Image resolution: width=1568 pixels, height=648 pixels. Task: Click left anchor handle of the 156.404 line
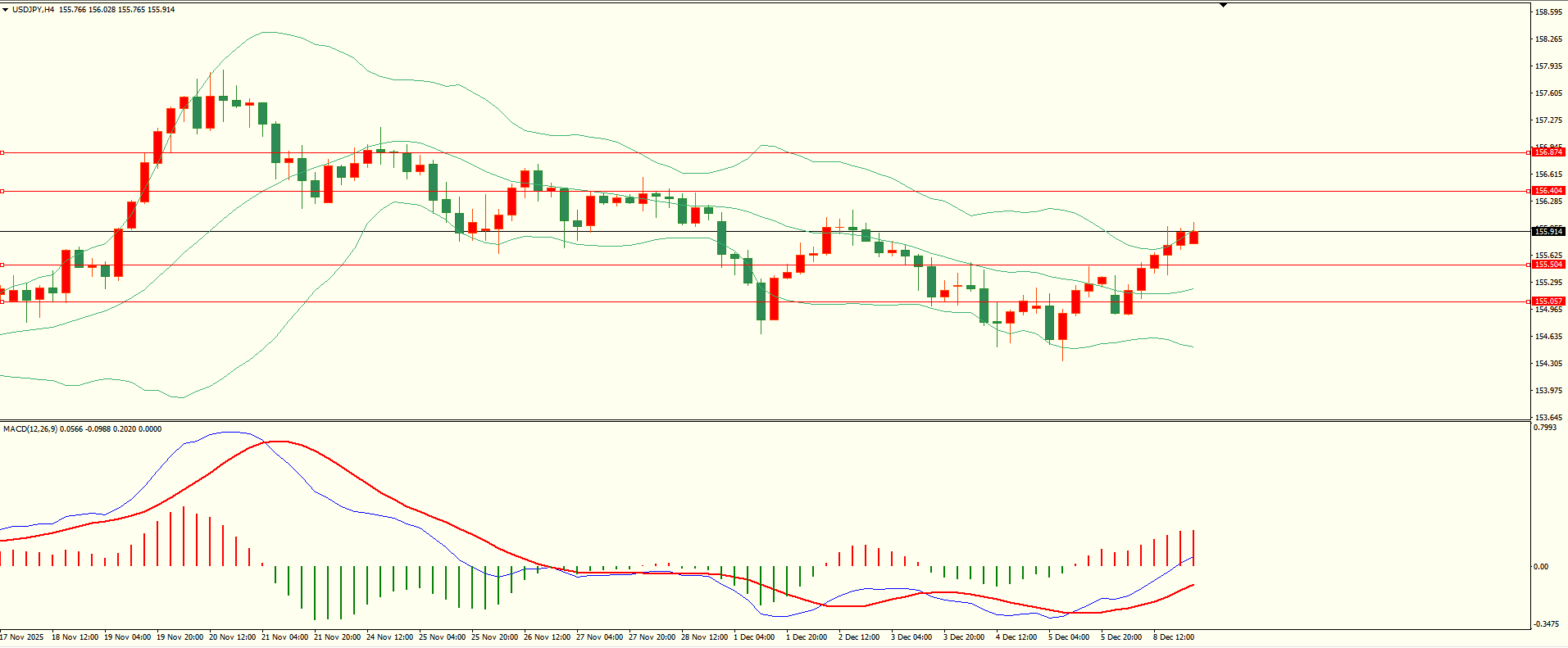[2, 191]
